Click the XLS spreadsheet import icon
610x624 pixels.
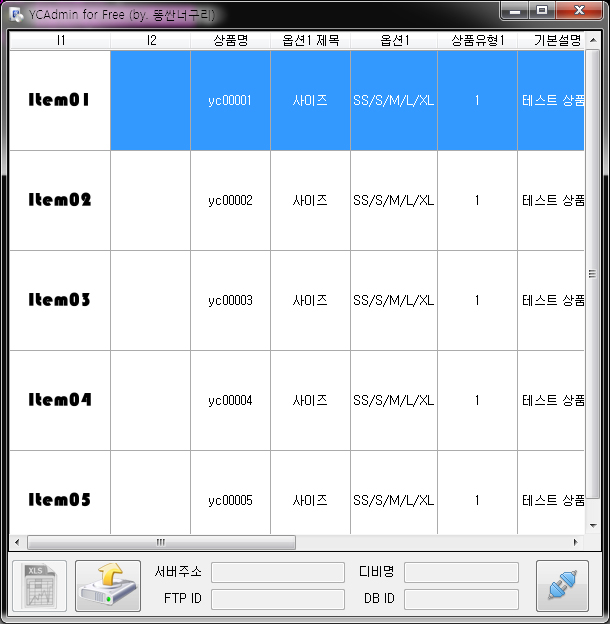click(x=39, y=586)
